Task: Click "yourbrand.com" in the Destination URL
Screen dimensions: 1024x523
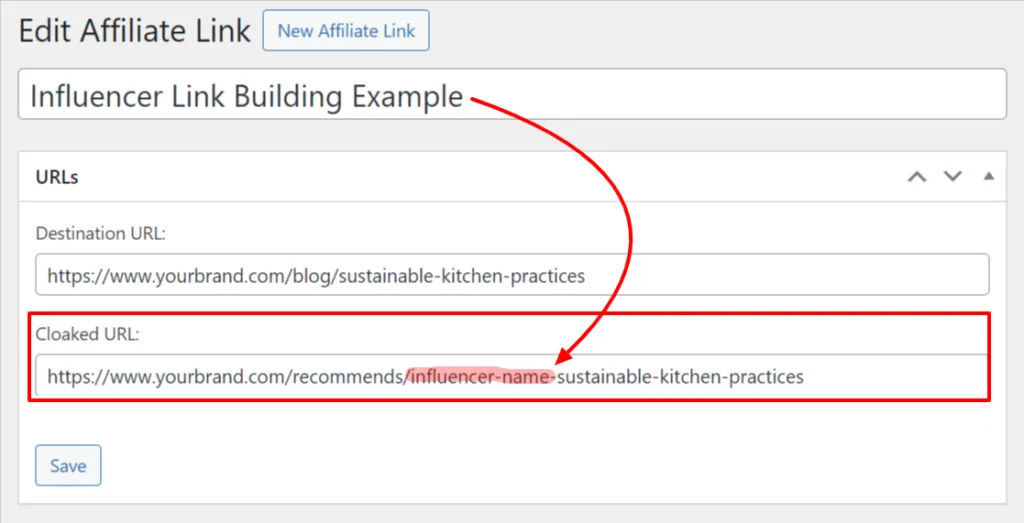Action: pos(198,275)
